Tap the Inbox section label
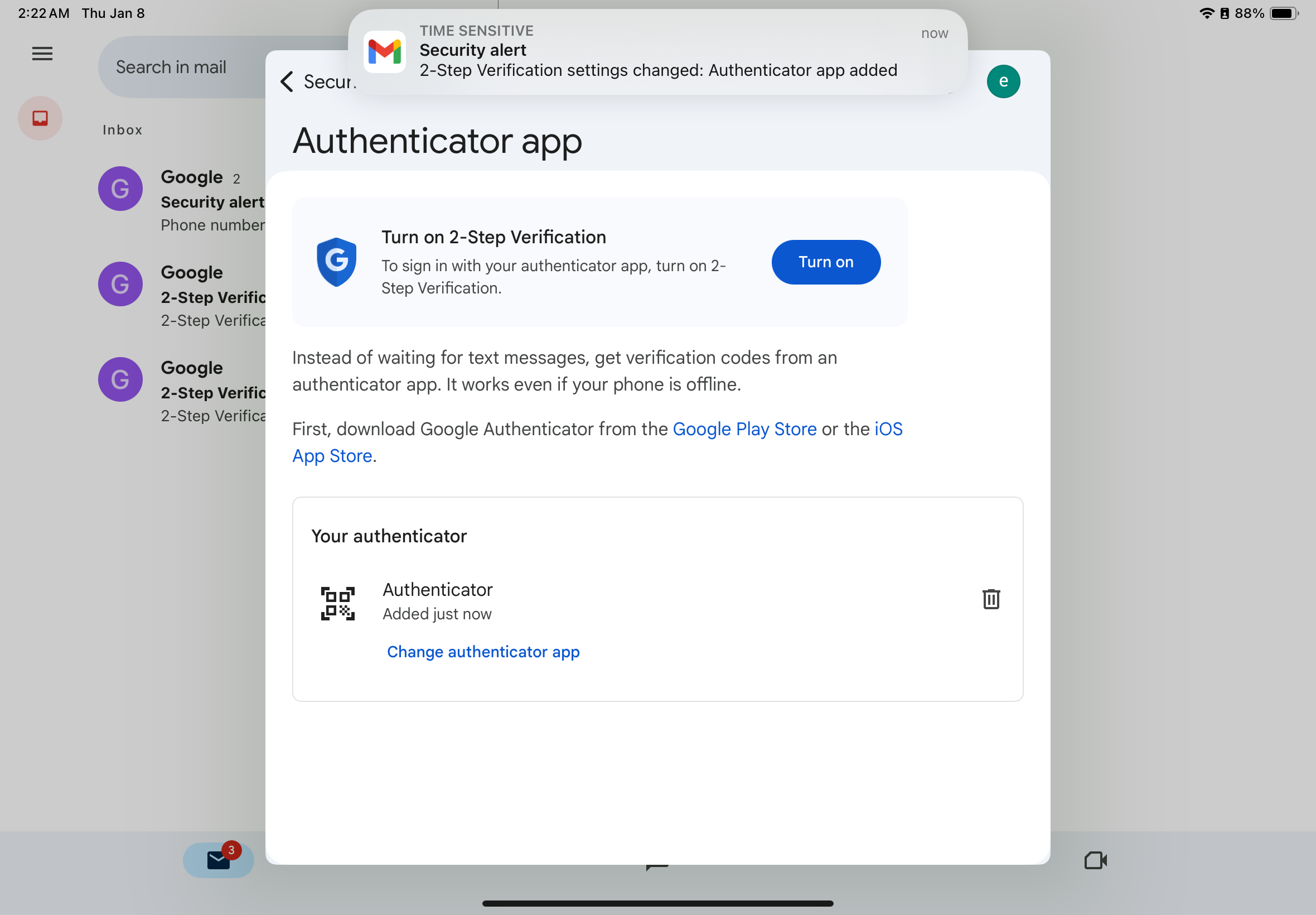This screenshot has height=915, width=1316. [x=123, y=130]
